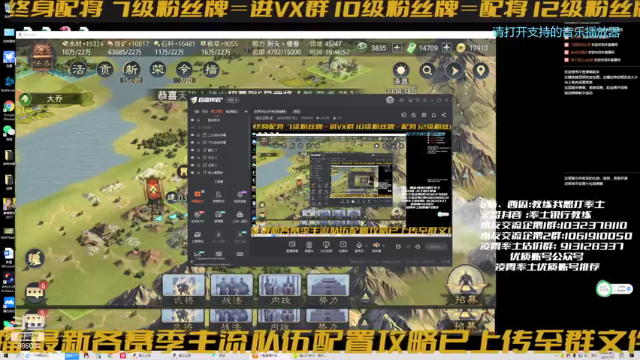Click the 贡 round button in game toolbar
Screen dimensions: 640x360
click(x=105, y=69)
